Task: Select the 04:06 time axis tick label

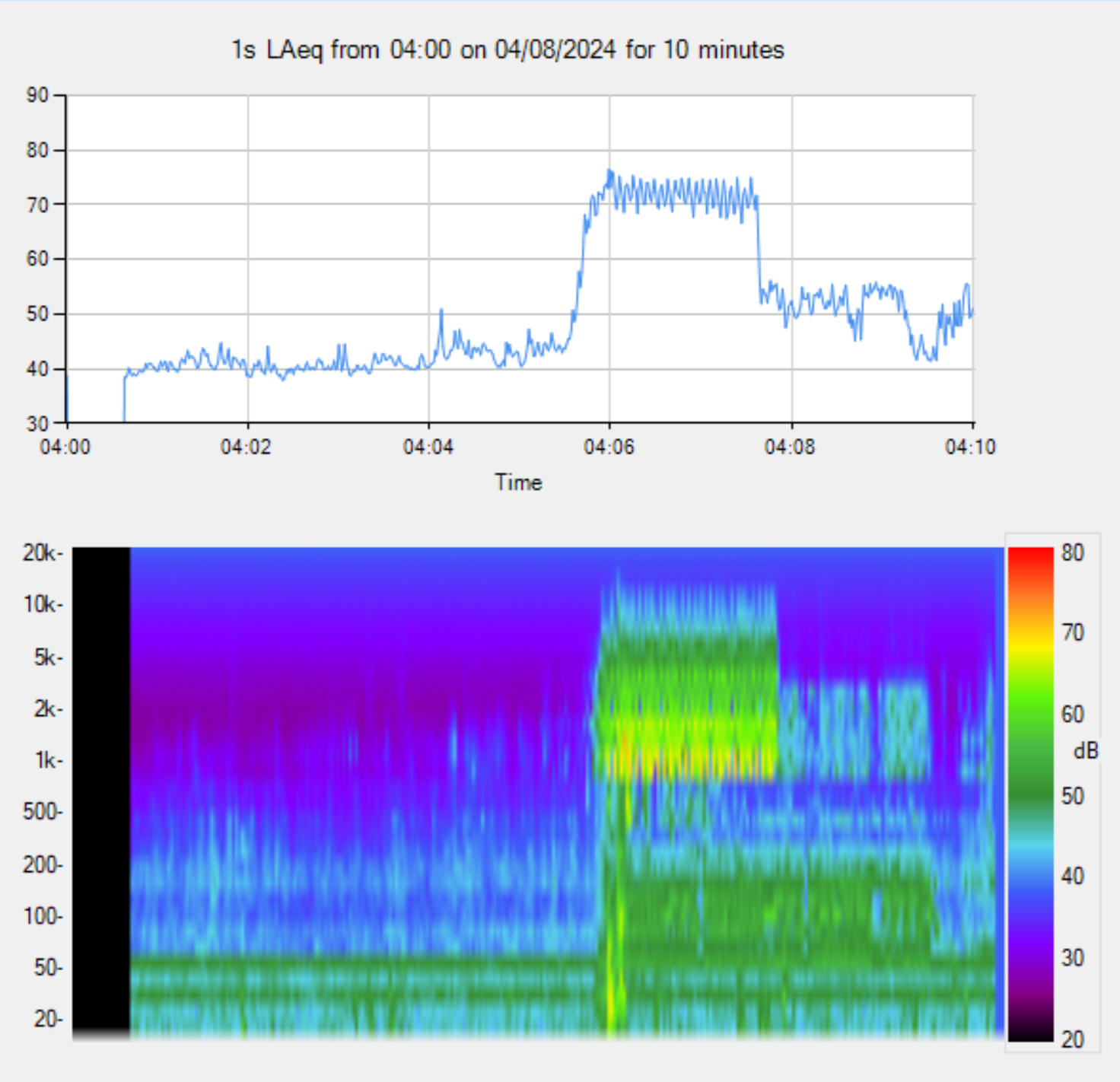Action: [609, 447]
